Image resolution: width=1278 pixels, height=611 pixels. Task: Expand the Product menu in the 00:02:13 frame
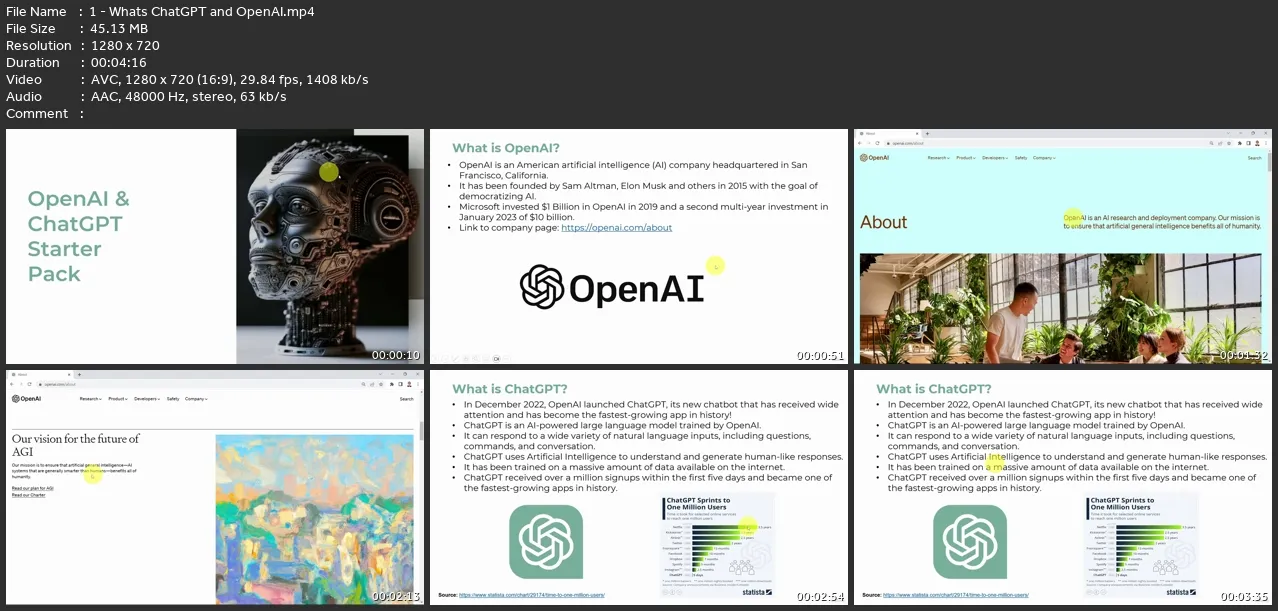pyautogui.click(x=118, y=399)
